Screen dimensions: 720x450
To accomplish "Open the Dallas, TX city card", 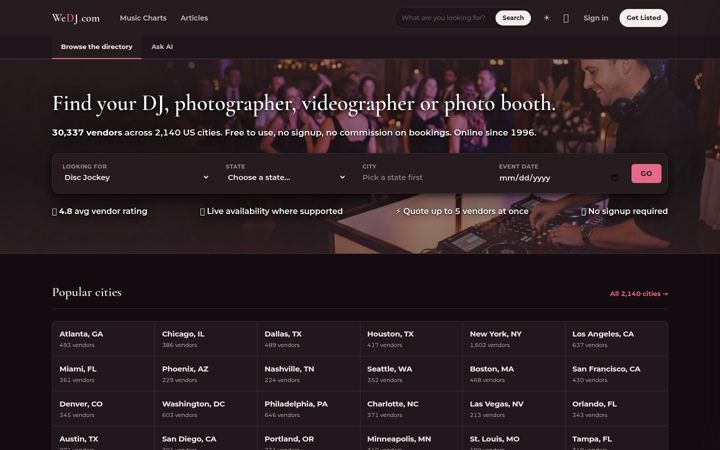I will coord(309,339).
